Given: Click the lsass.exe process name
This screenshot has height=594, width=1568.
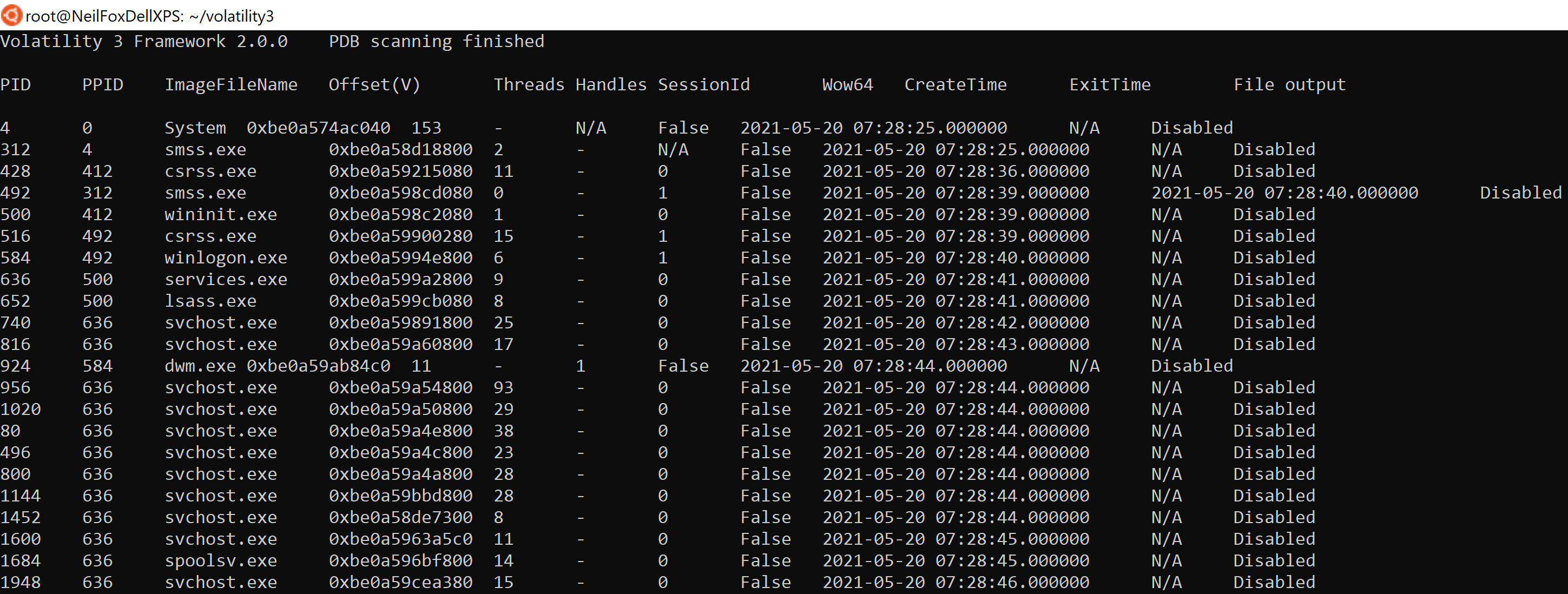Looking at the screenshot, I should tap(210, 300).
